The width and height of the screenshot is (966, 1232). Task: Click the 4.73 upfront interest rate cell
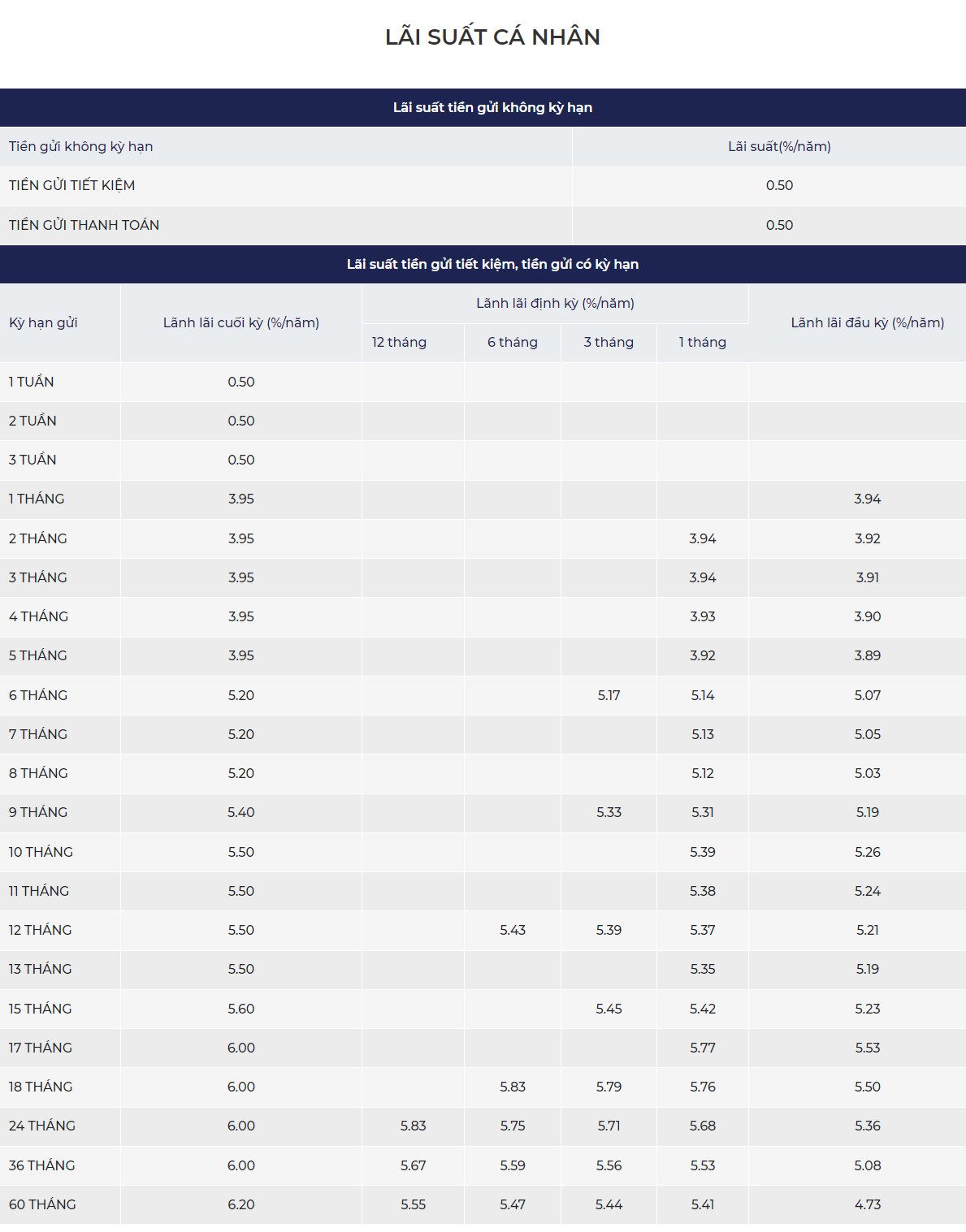[867, 1204]
